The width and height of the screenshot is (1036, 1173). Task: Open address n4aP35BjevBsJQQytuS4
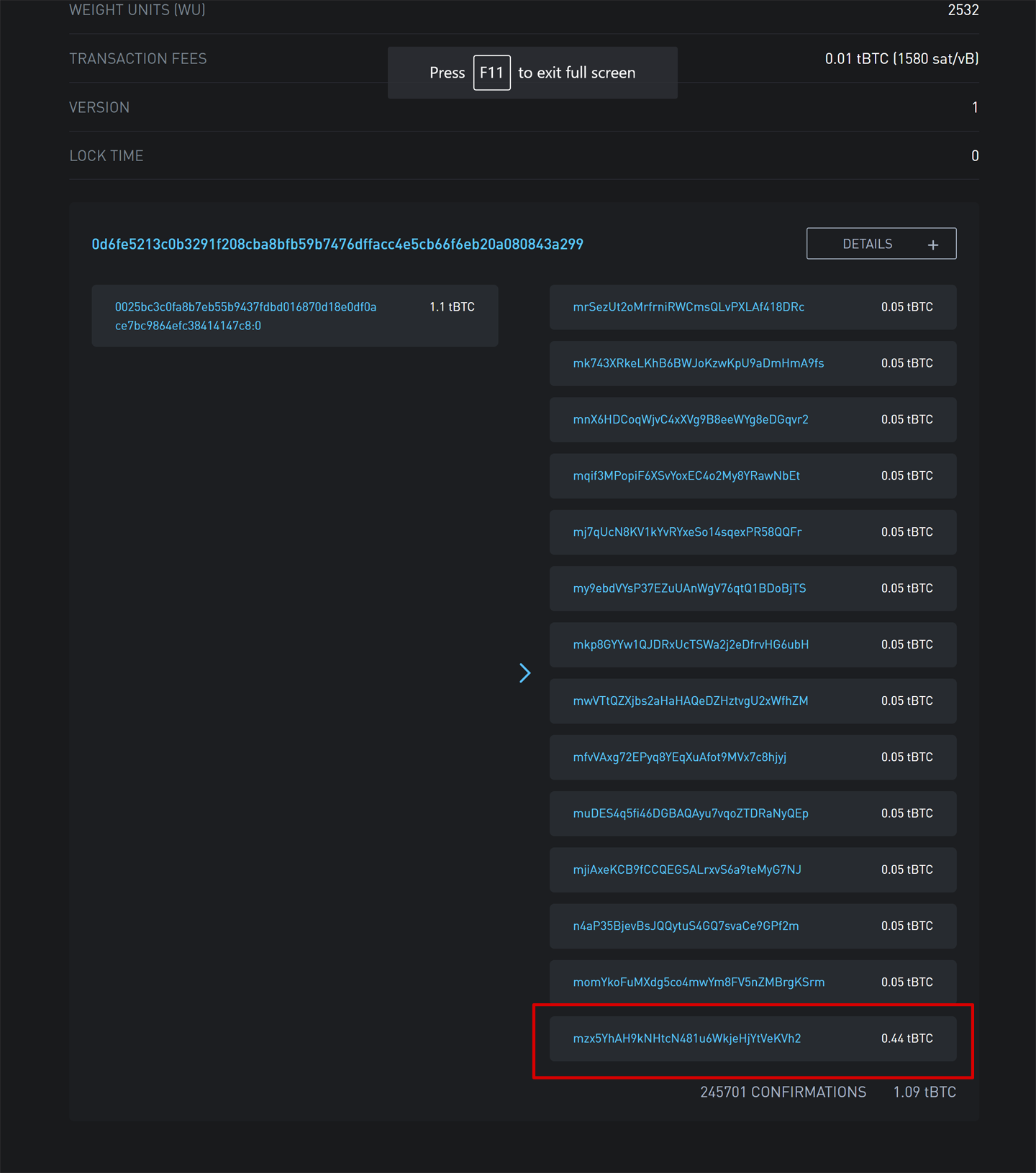point(685,926)
